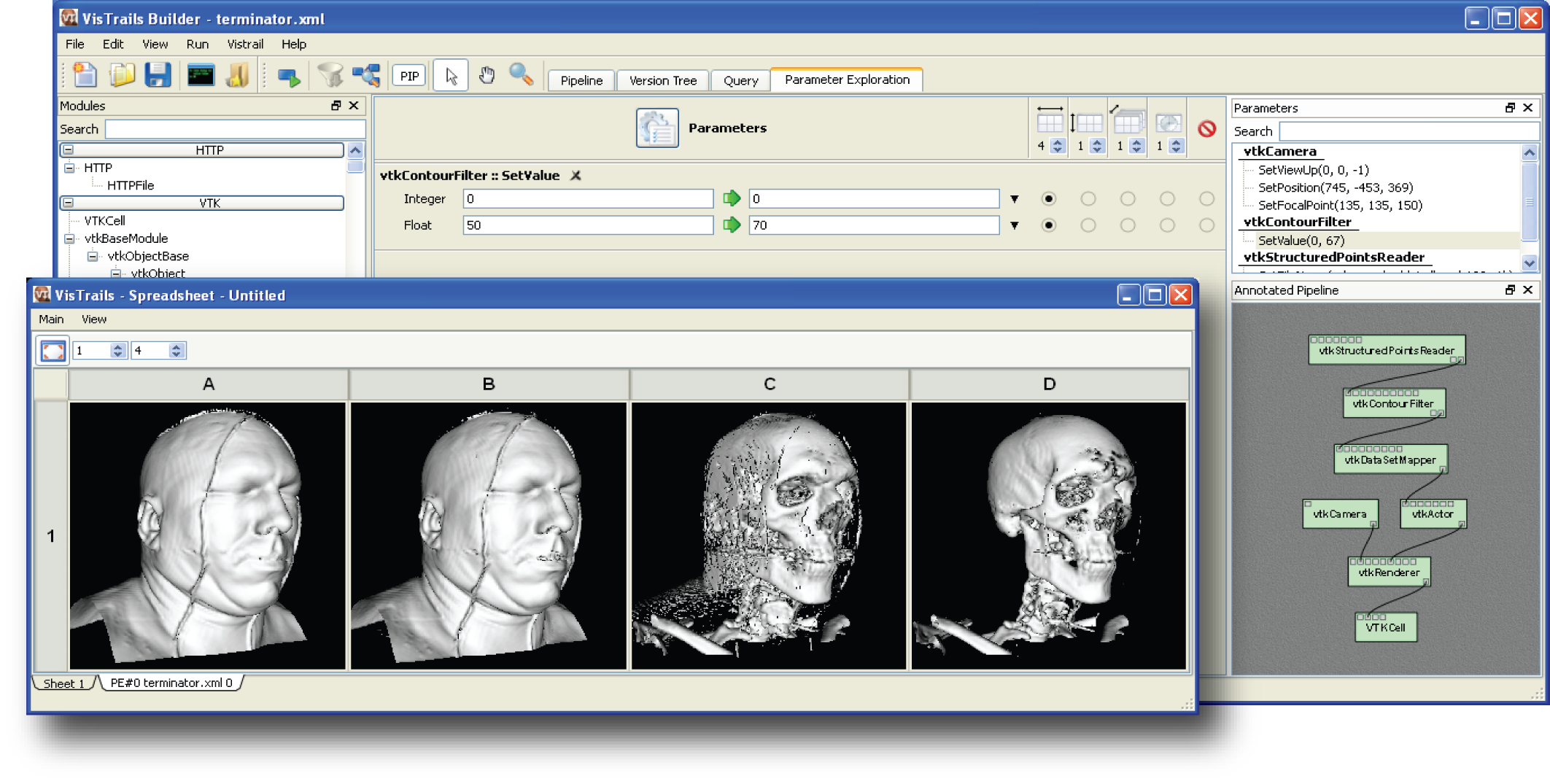Select the hand pan tool
Viewport: 1550px width, 784px height.
[487, 76]
